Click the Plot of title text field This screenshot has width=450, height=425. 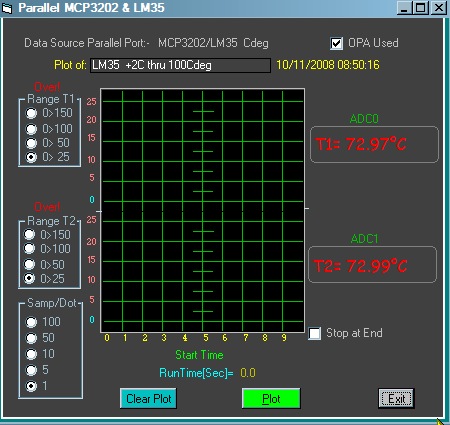pos(180,65)
